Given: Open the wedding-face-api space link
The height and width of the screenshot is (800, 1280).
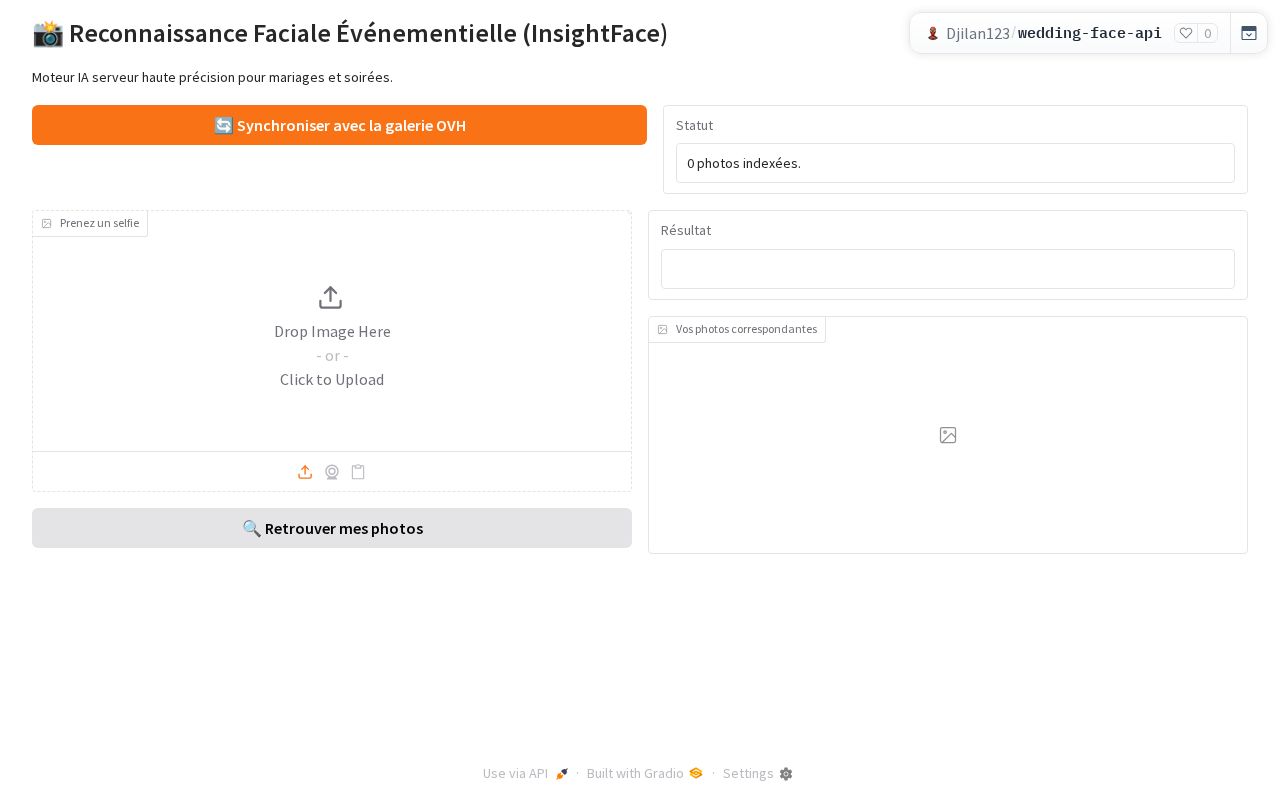Looking at the screenshot, I should click(x=1090, y=33).
